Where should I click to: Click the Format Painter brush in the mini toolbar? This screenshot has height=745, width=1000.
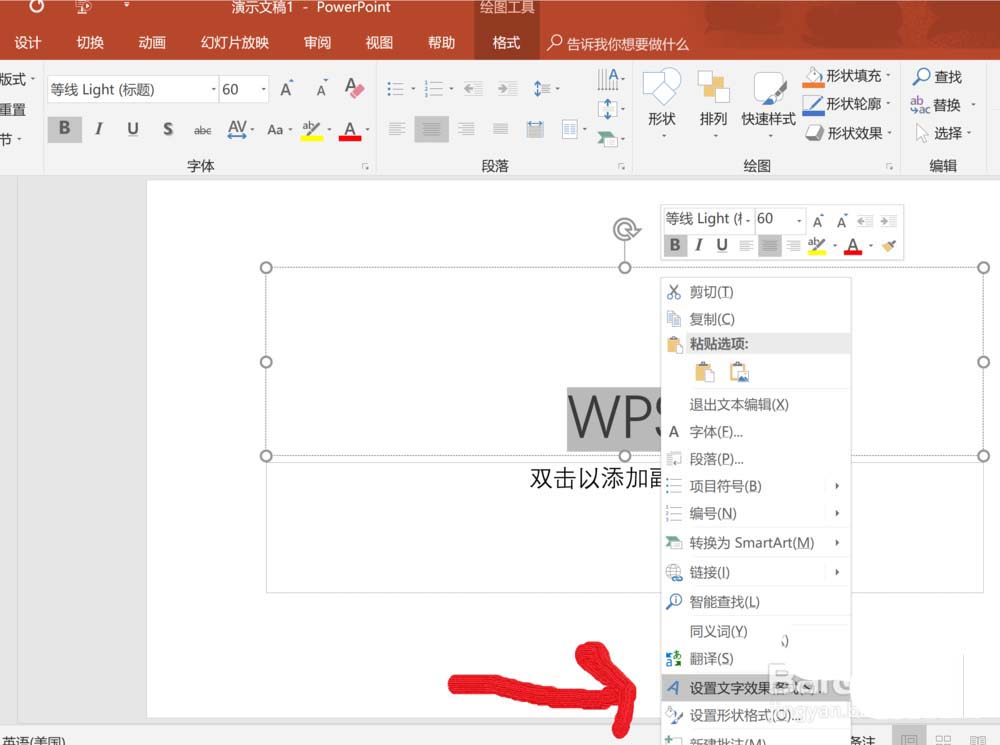point(889,246)
